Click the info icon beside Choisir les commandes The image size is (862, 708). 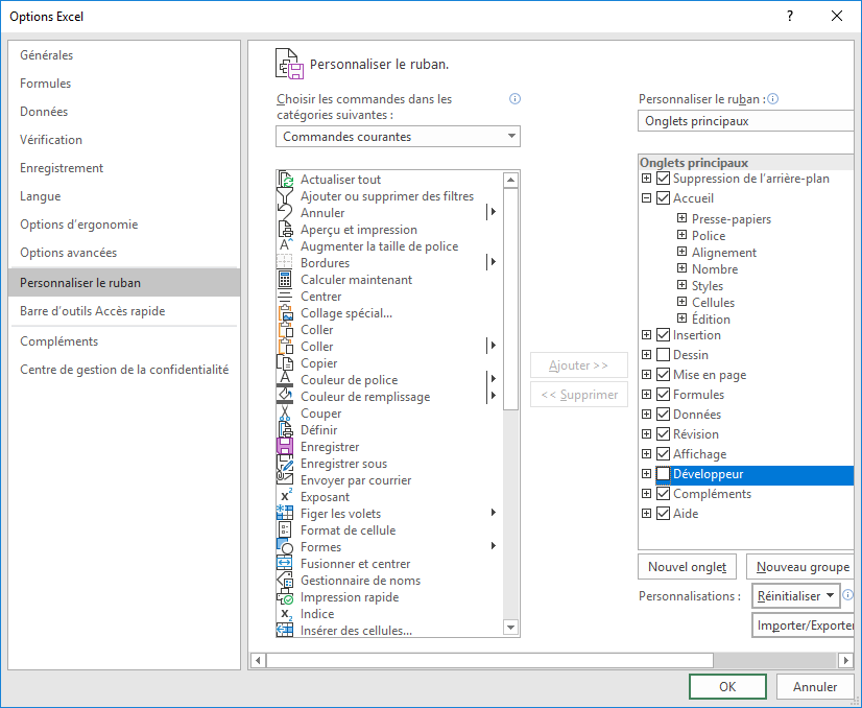click(x=515, y=99)
